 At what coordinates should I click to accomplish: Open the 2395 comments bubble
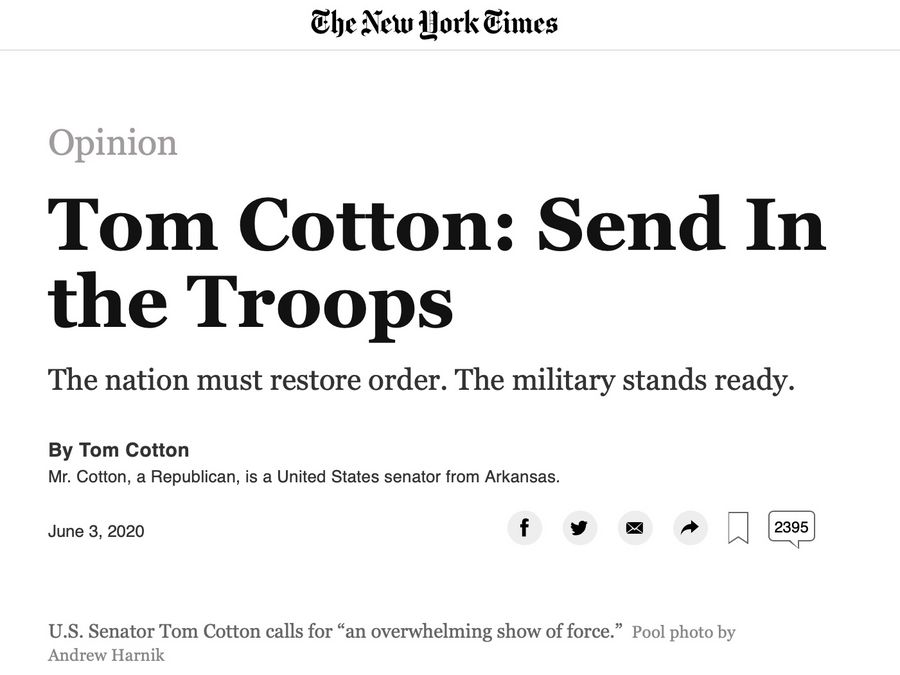[x=791, y=528]
